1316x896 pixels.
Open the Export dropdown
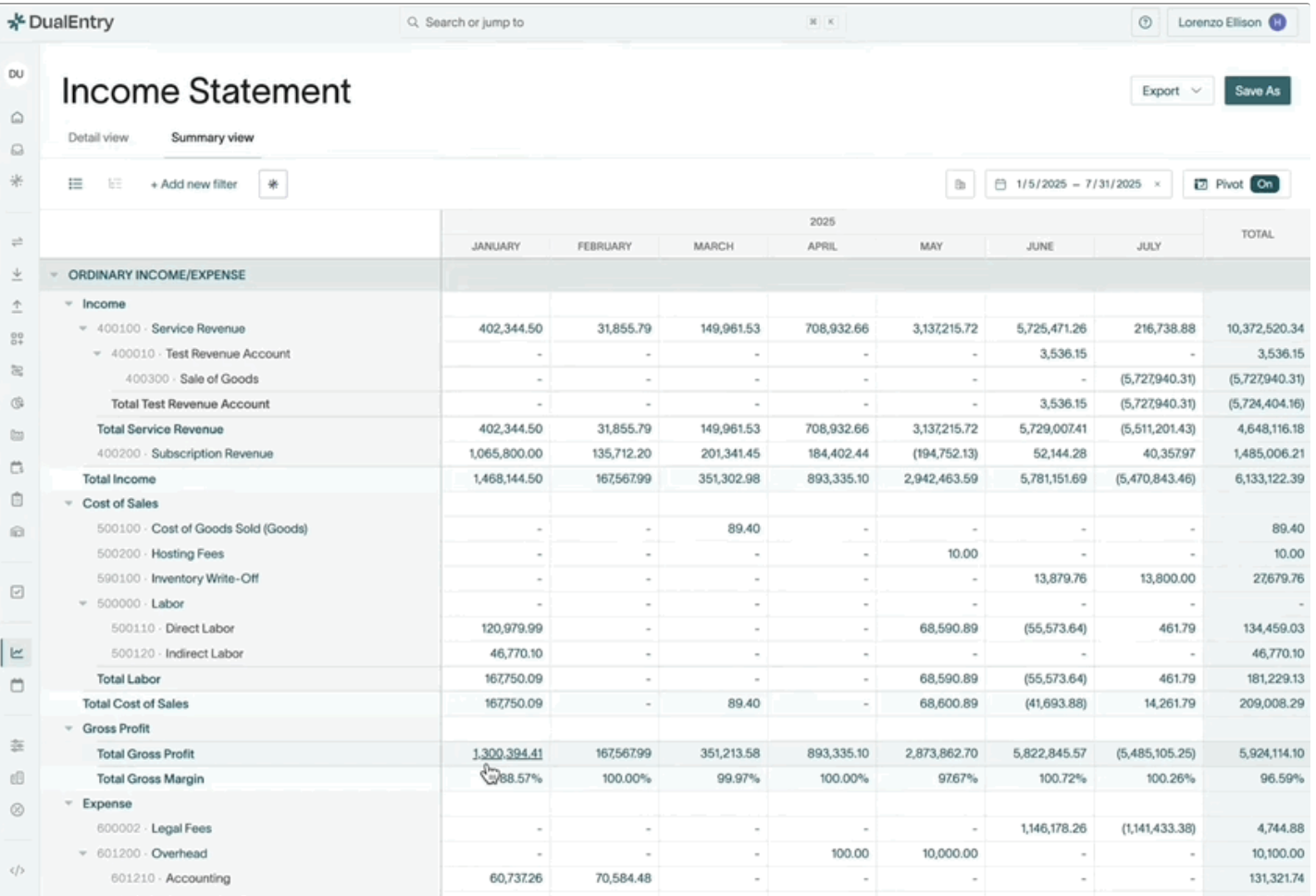click(x=1171, y=91)
